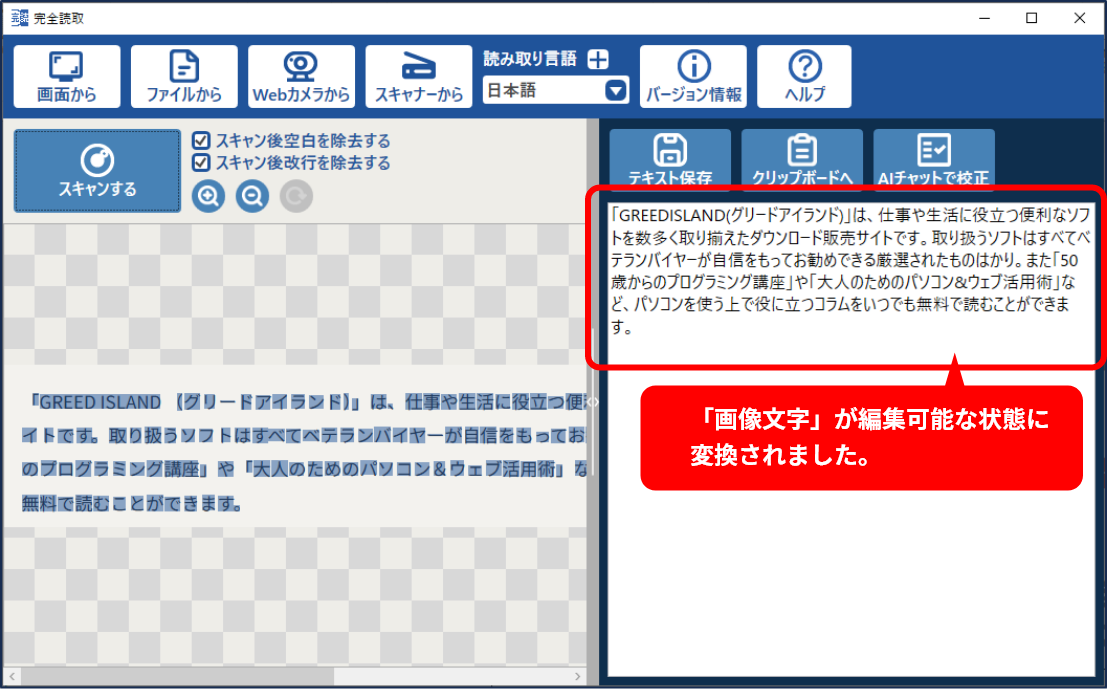Click the 「GREED ISLAND text in image preview
This screenshot has width=1107, height=689.
tap(95, 402)
